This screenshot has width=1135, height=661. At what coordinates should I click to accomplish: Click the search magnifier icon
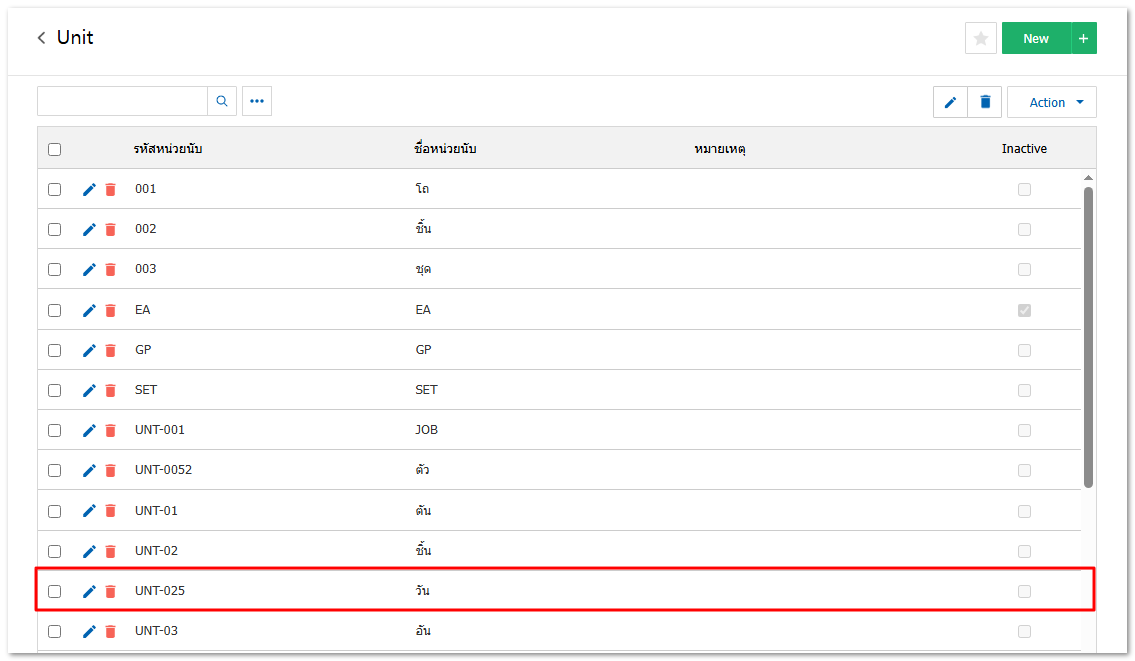click(x=222, y=101)
